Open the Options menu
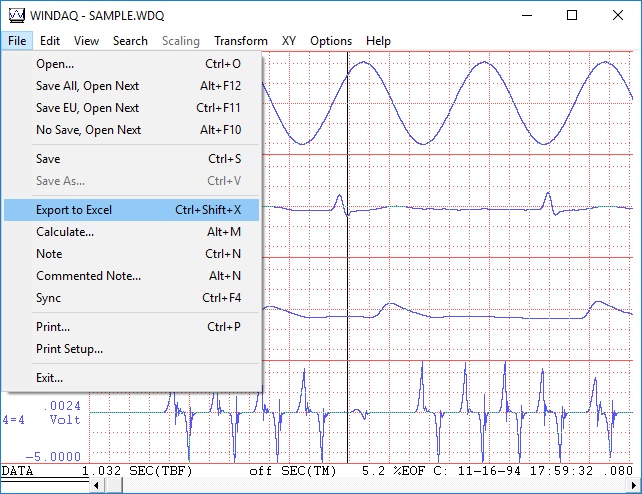The image size is (642, 494). click(x=331, y=41)
